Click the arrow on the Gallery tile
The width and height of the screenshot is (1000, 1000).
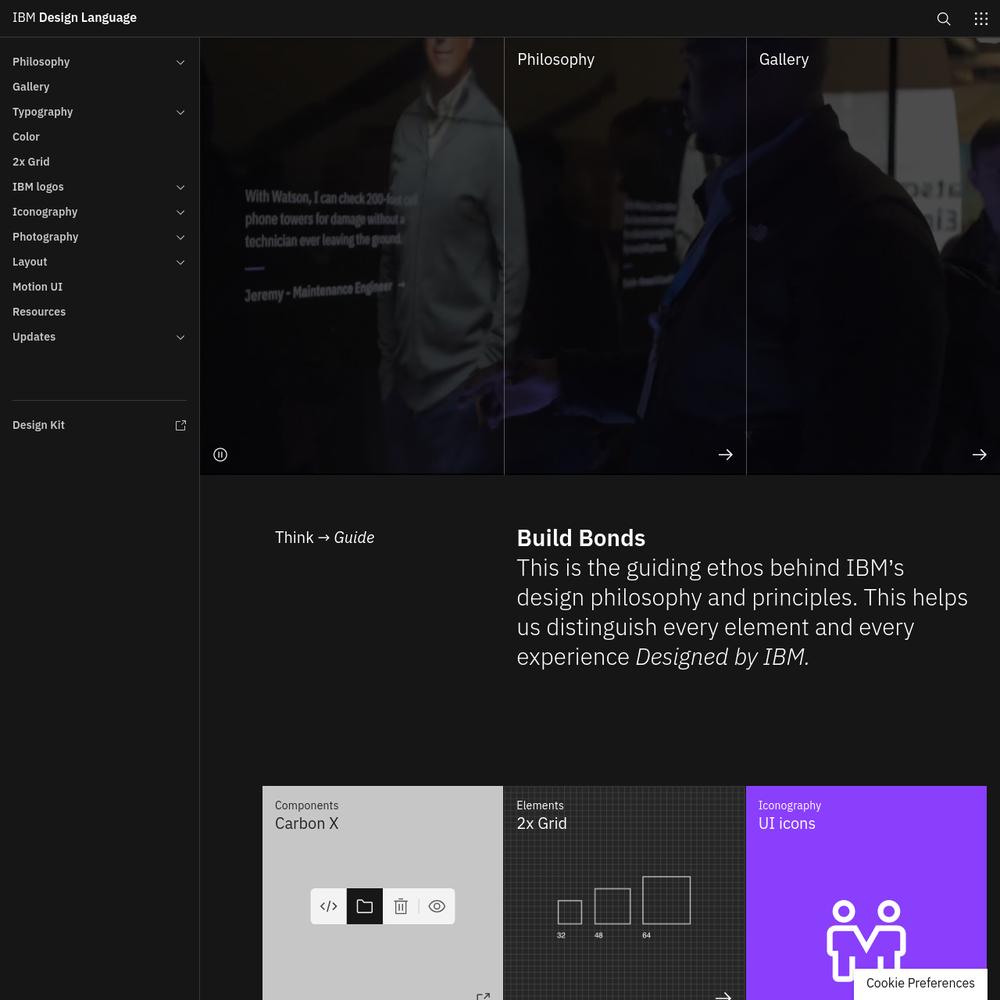pos(979,455)
